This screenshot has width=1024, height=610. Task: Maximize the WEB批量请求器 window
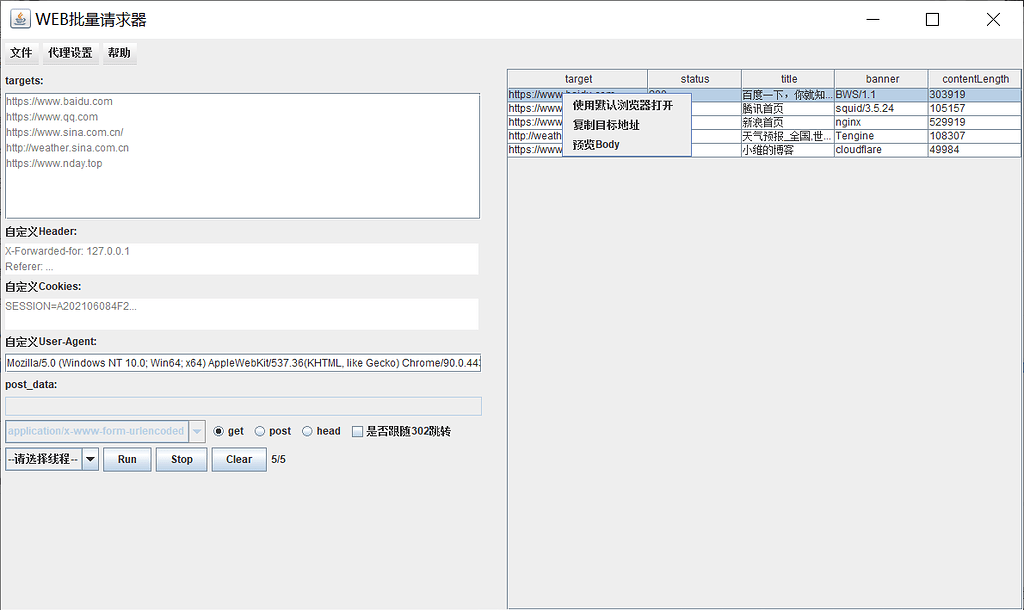click(x=932, y=19)
